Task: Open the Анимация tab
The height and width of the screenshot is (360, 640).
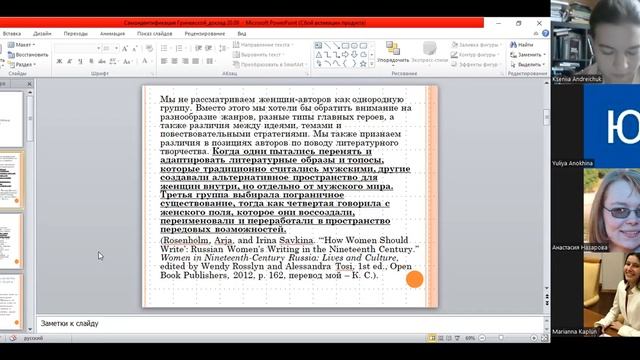Action: (x=112, y=33)
